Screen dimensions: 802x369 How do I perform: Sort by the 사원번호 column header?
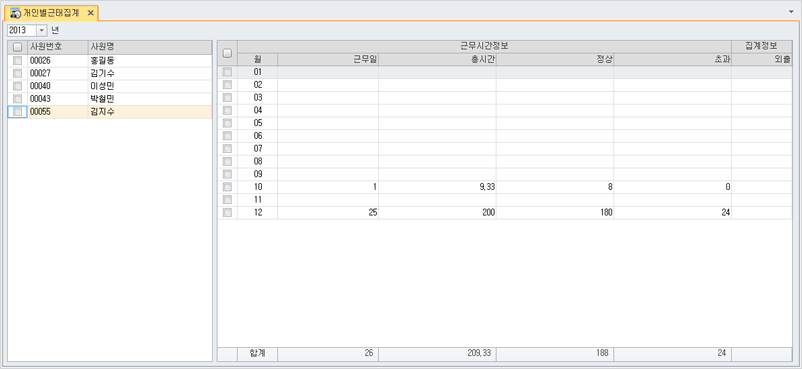click(58, 47)
